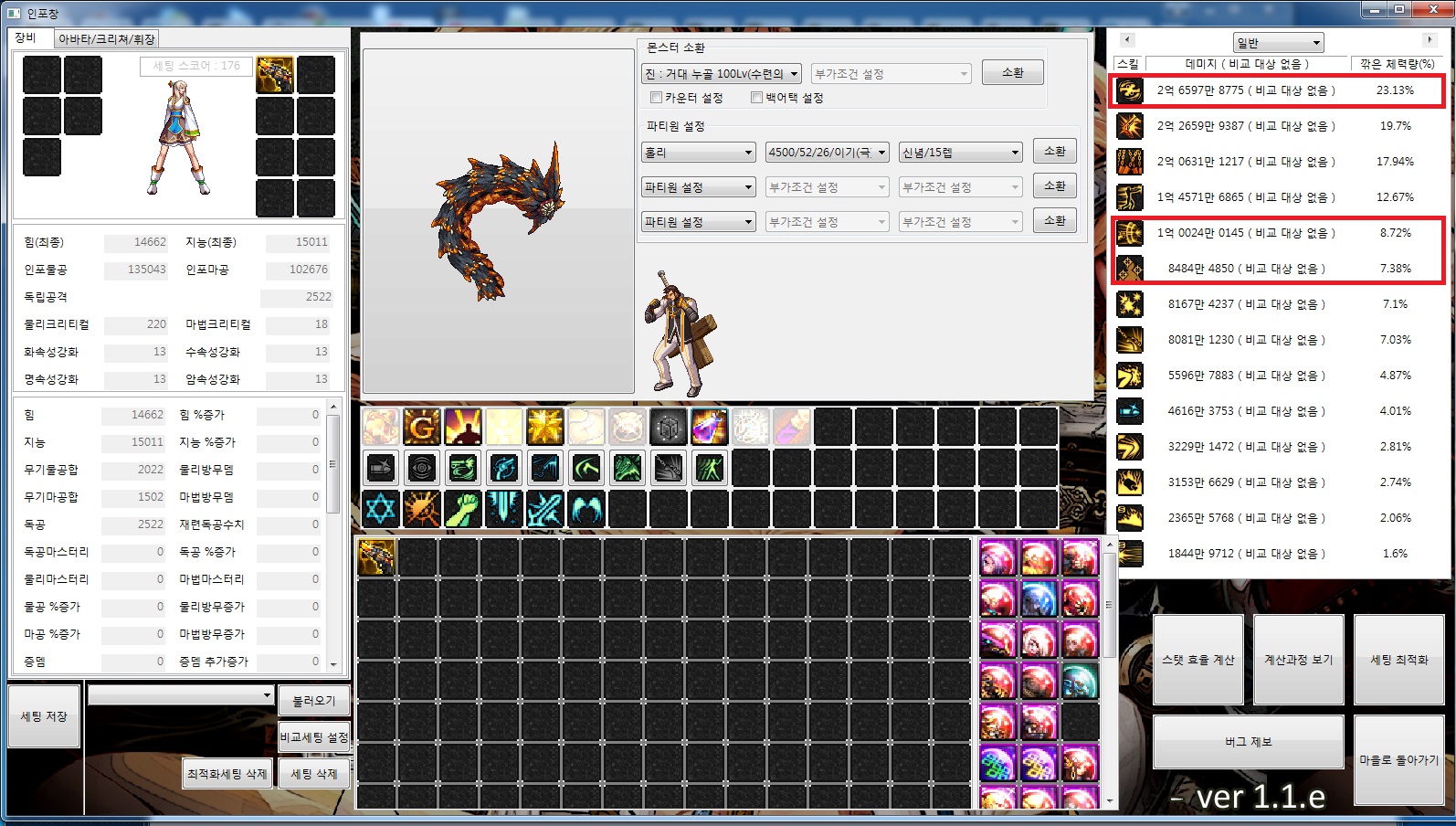This screenshot has height=826, width=1456.
Task: Click the golden G buff icon
Action: click(422, 427)
